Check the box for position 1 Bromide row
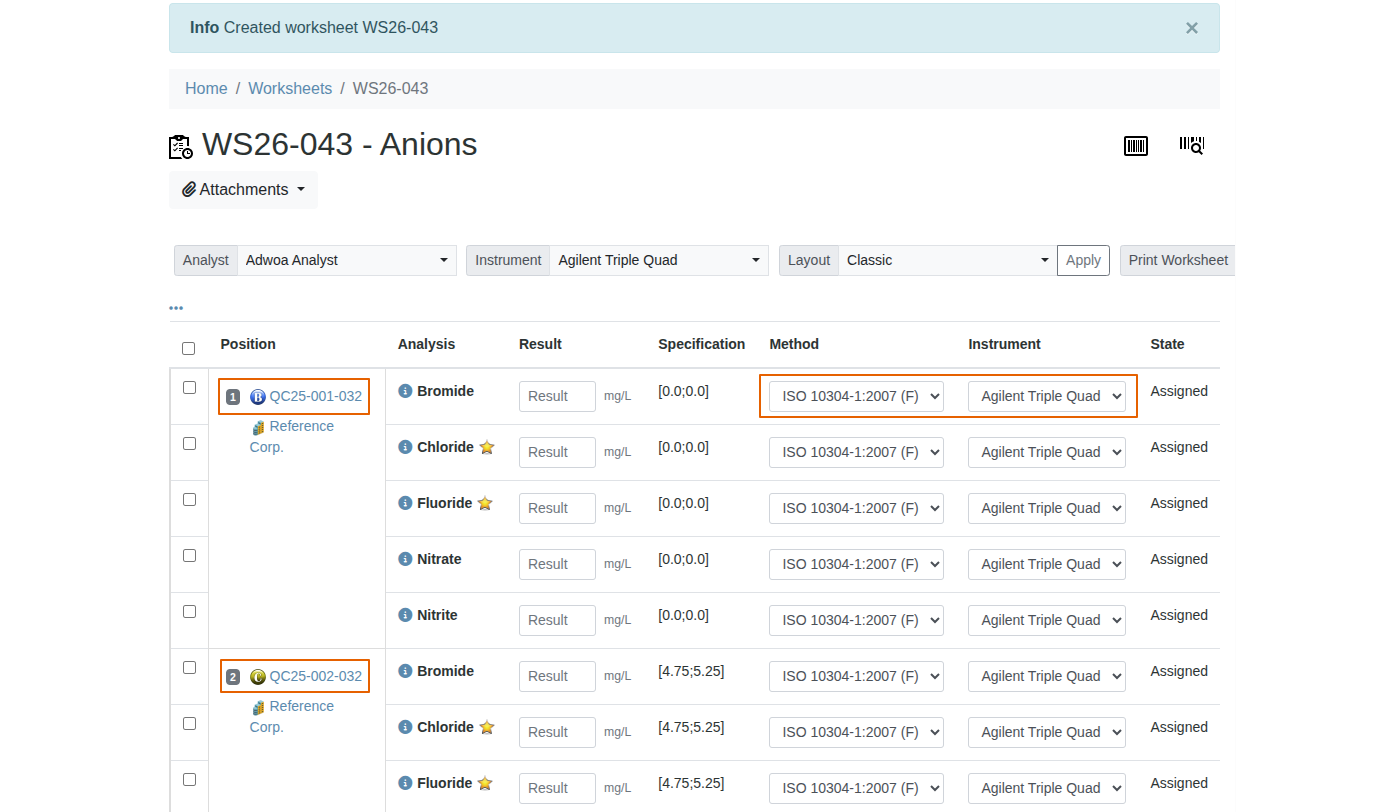Screen dimensions: 1400x812 tap(189, 388)
